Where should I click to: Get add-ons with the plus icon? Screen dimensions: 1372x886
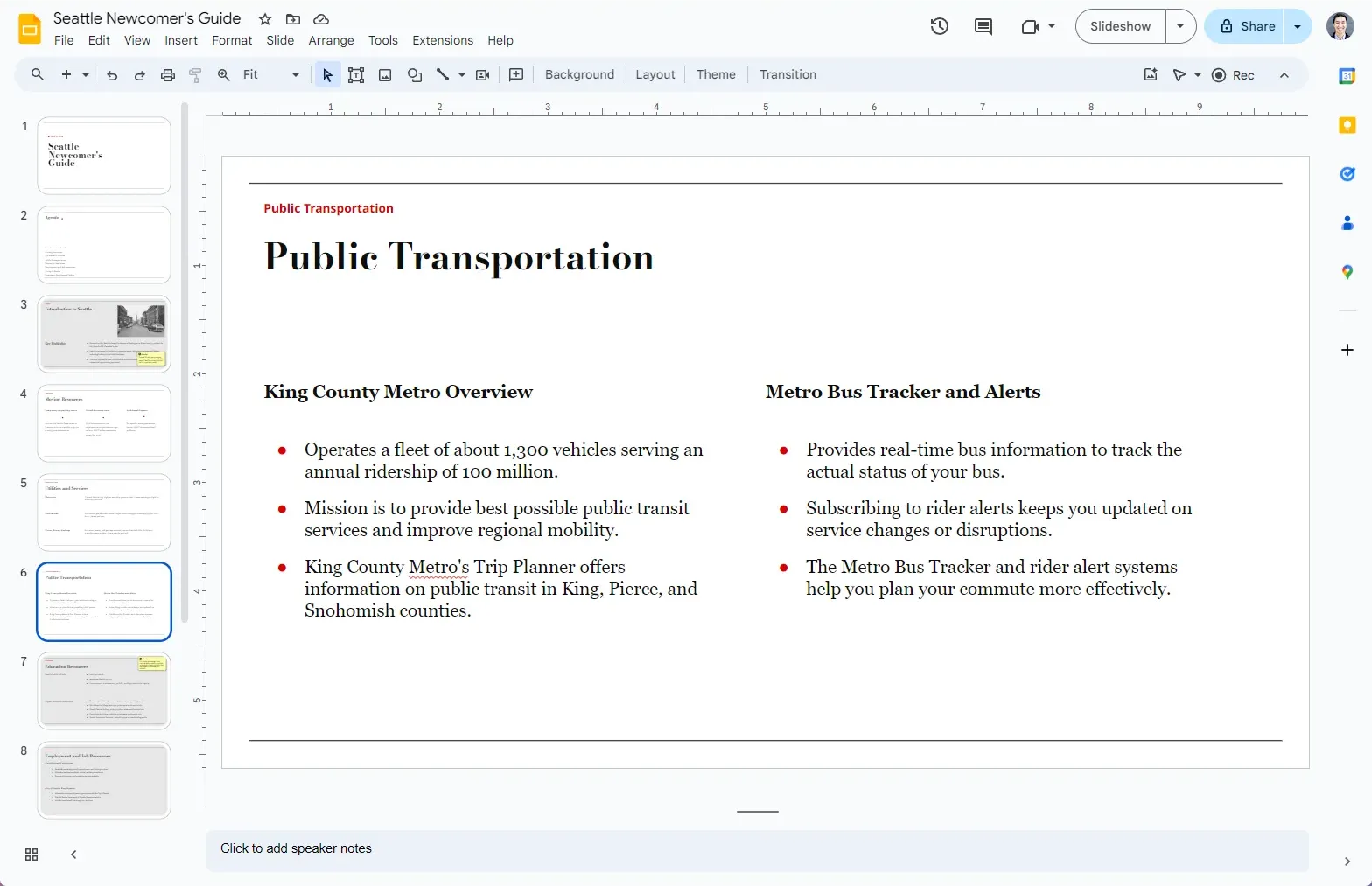pos(1347,350)
